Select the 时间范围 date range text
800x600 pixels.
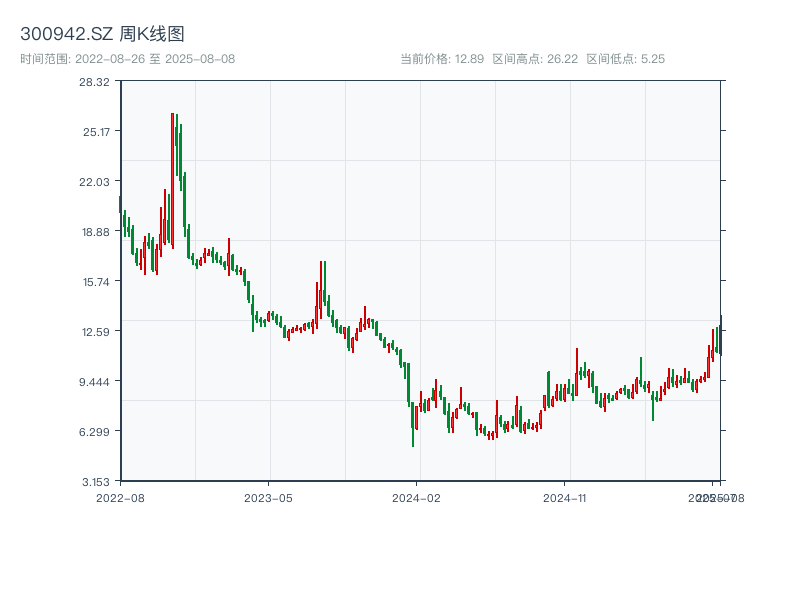point(127,59)
